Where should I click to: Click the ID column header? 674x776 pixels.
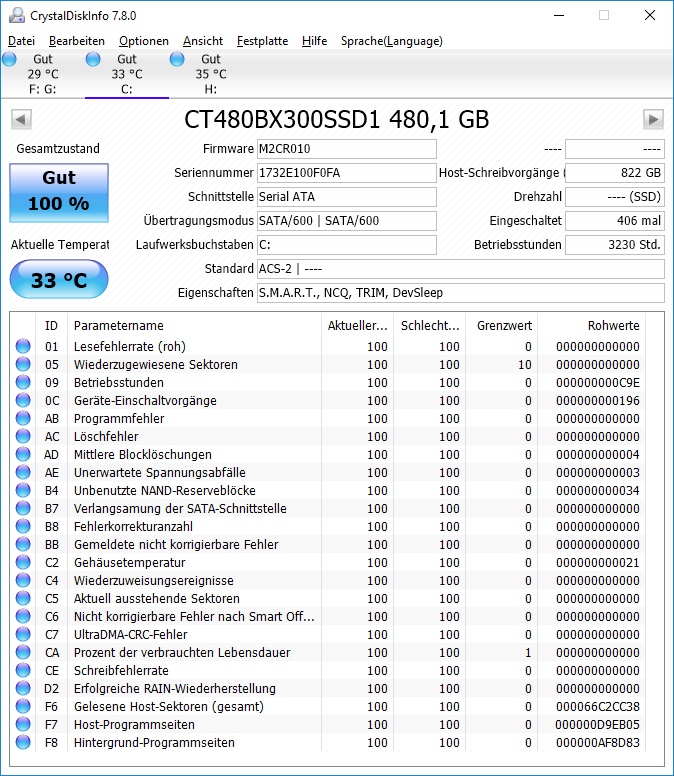[x=51, y=326]
